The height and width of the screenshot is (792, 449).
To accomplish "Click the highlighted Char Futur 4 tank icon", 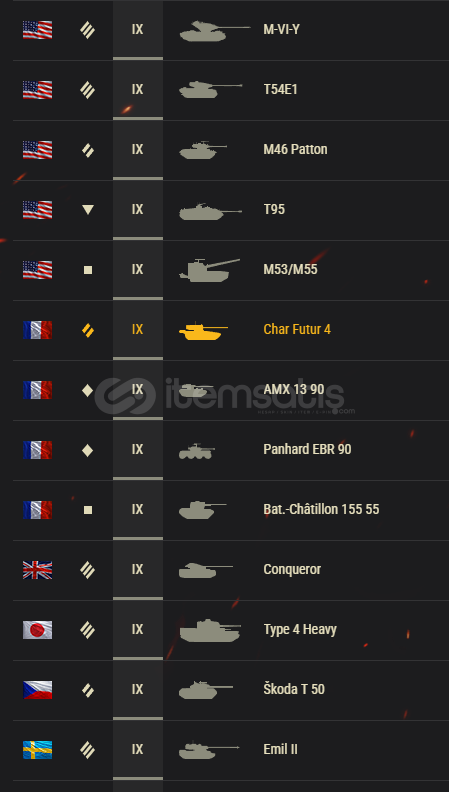I will click(x=204, y=331).
